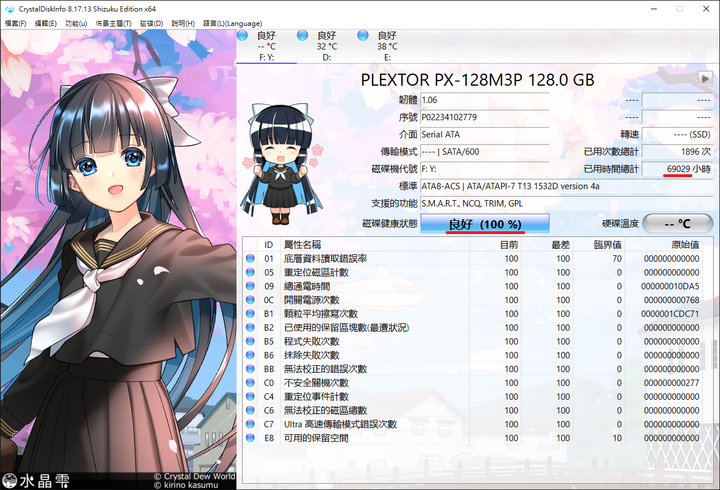
Task: Click the transfer mode field SATA/600
Action: [x=484, y=152]
